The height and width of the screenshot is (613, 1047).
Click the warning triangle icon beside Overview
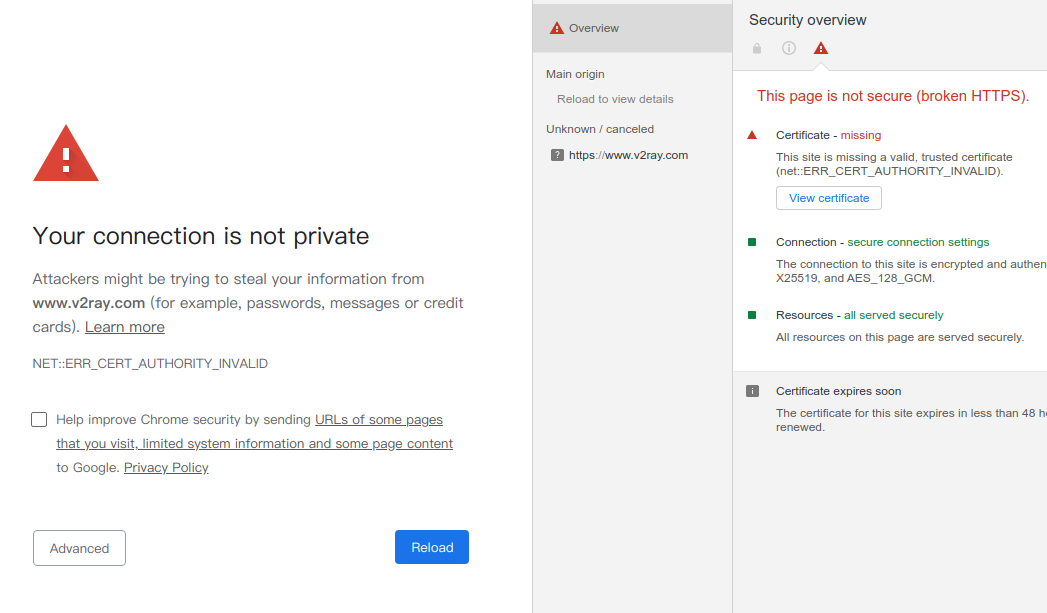coord(557,28)
